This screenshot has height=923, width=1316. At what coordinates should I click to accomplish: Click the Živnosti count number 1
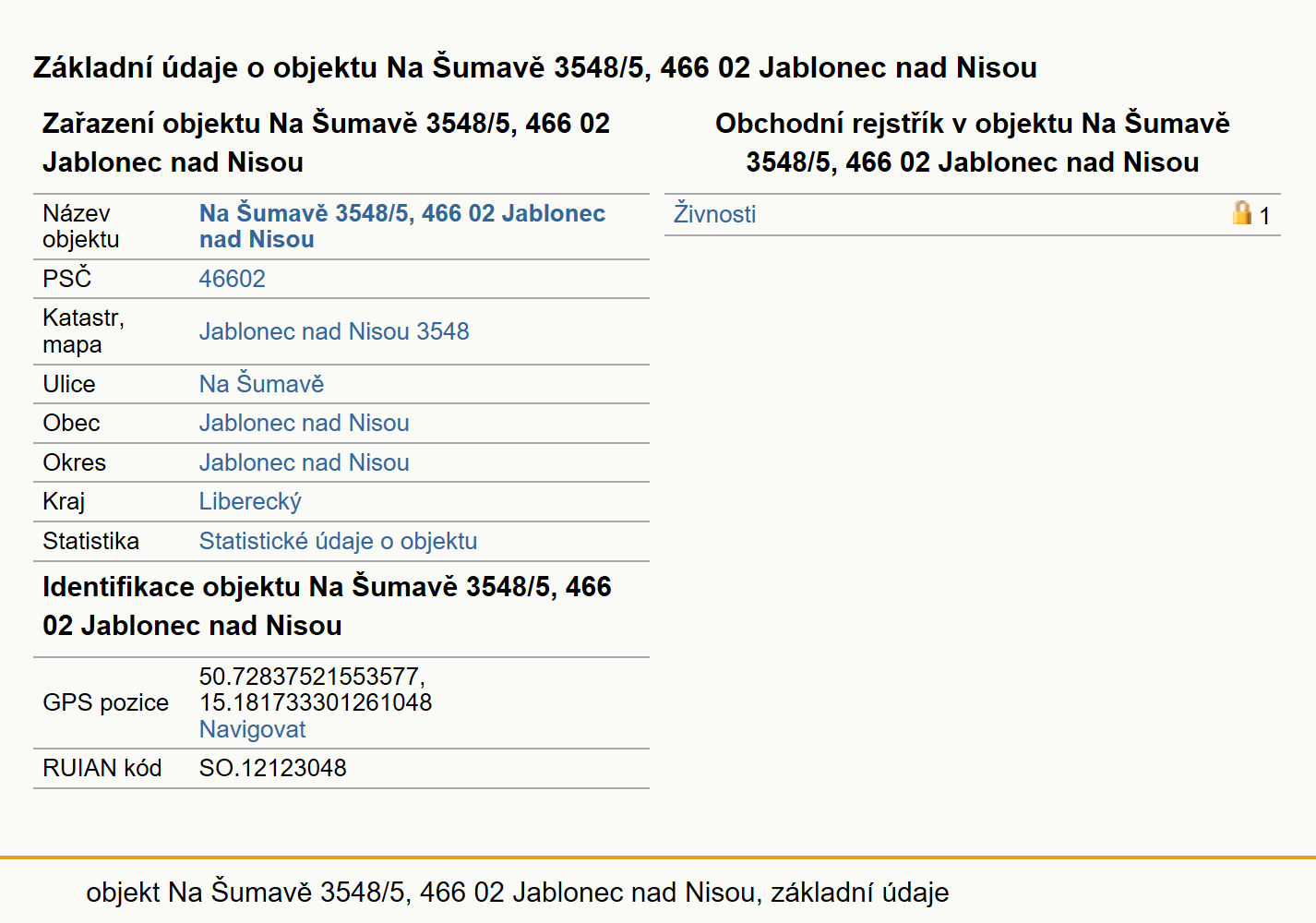point(1264,216)
